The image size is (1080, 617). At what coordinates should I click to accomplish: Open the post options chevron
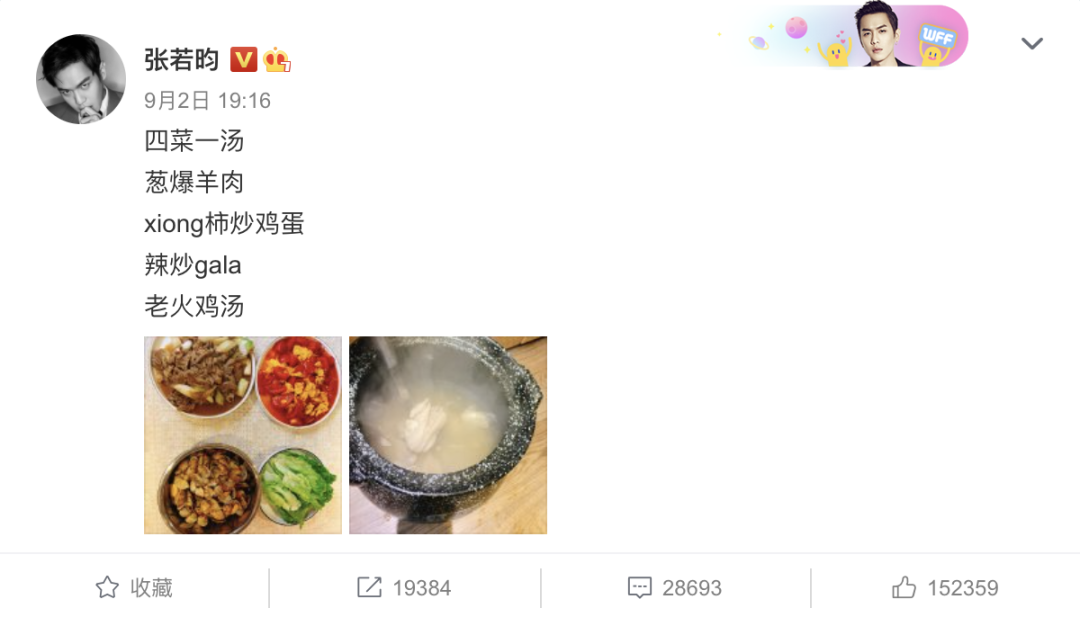pyautogui.click(x=1031, y=43)
